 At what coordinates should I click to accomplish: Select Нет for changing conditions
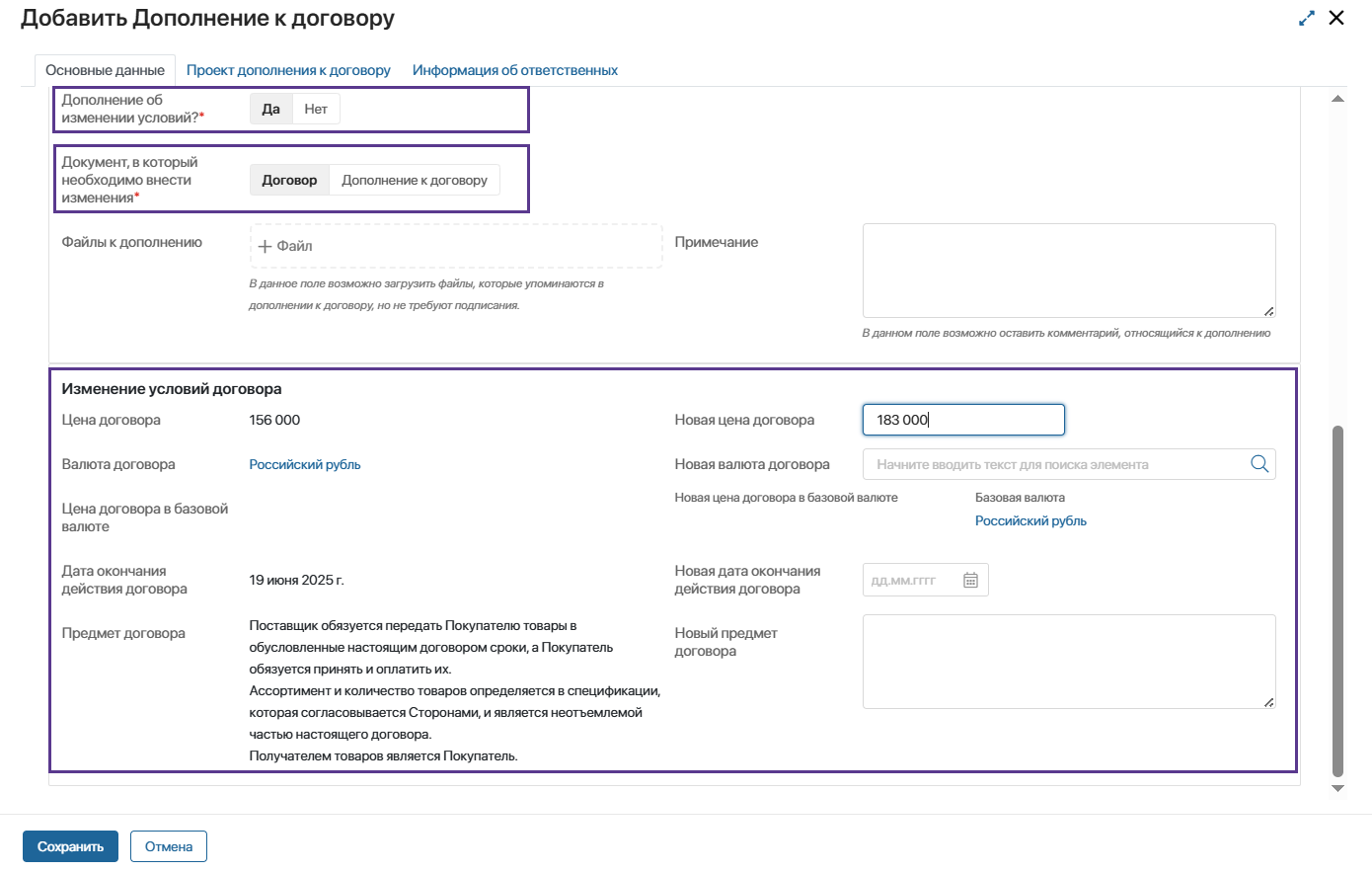316,109
